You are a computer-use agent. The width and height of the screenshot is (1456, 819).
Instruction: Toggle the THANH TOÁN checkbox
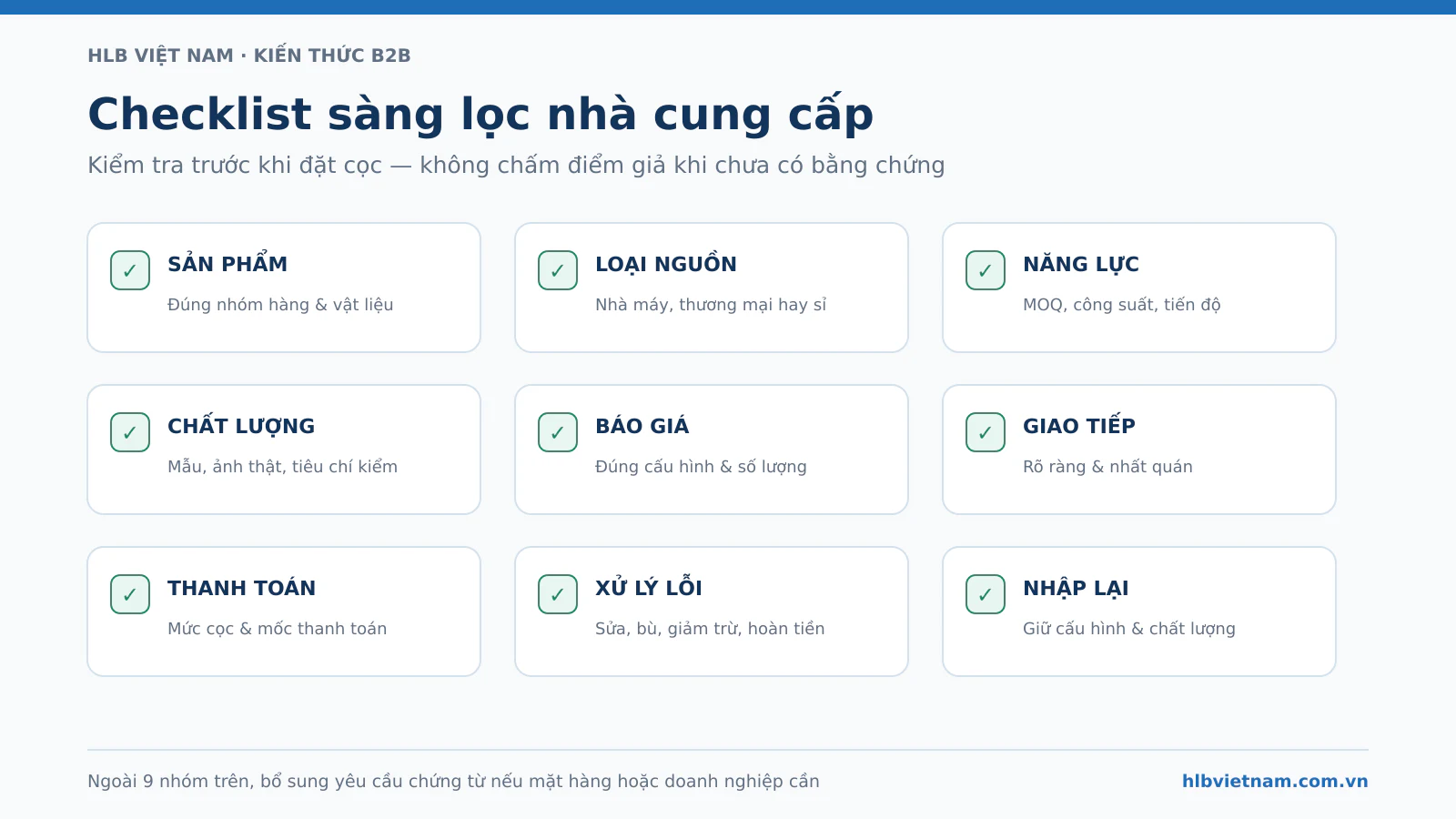tap(130, 594)
